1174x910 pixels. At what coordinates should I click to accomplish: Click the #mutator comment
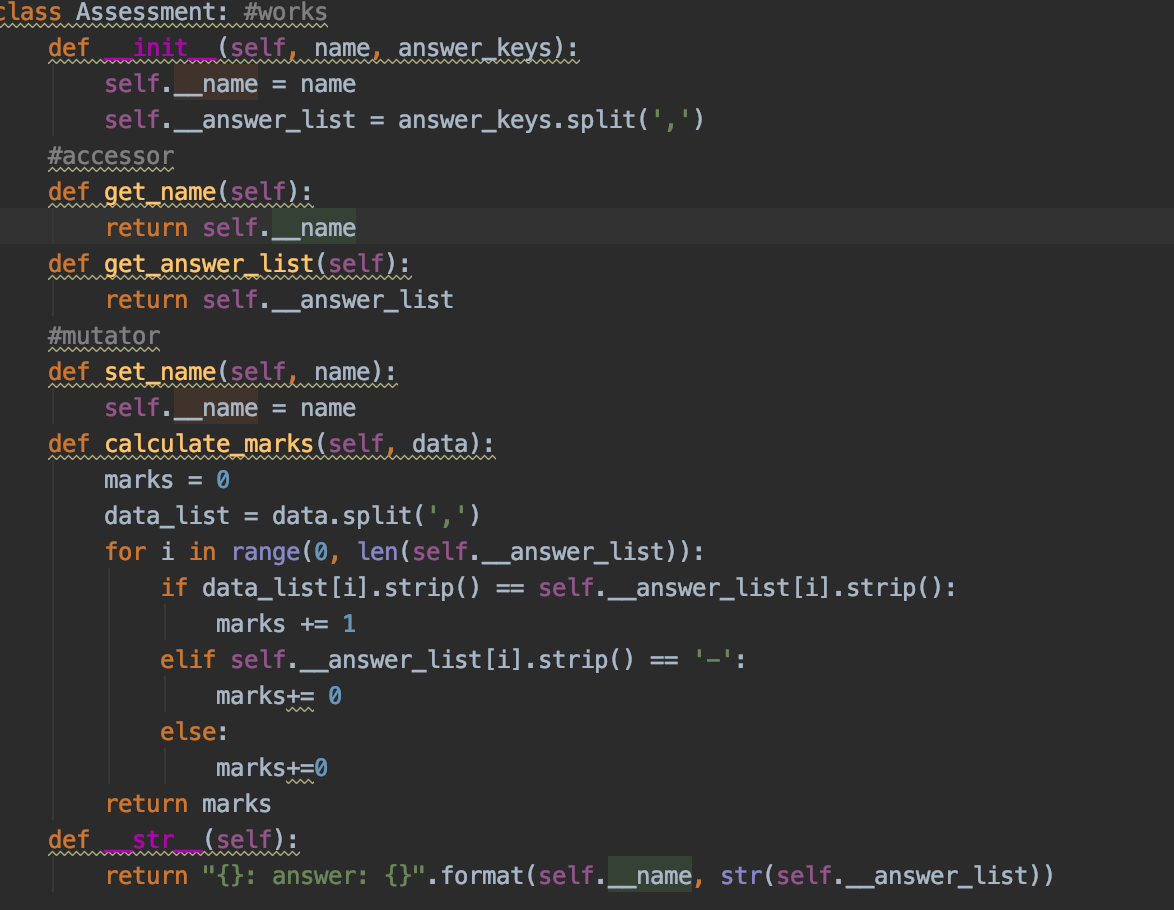pos(103,335)
